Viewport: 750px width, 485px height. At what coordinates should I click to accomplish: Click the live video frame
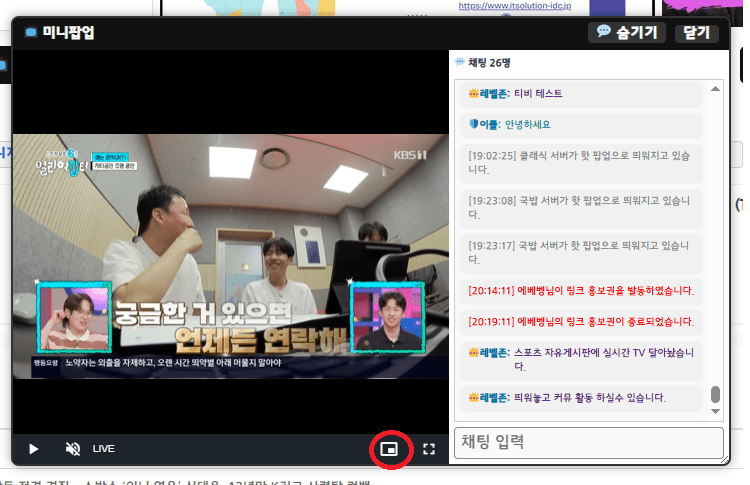point(231,256)
